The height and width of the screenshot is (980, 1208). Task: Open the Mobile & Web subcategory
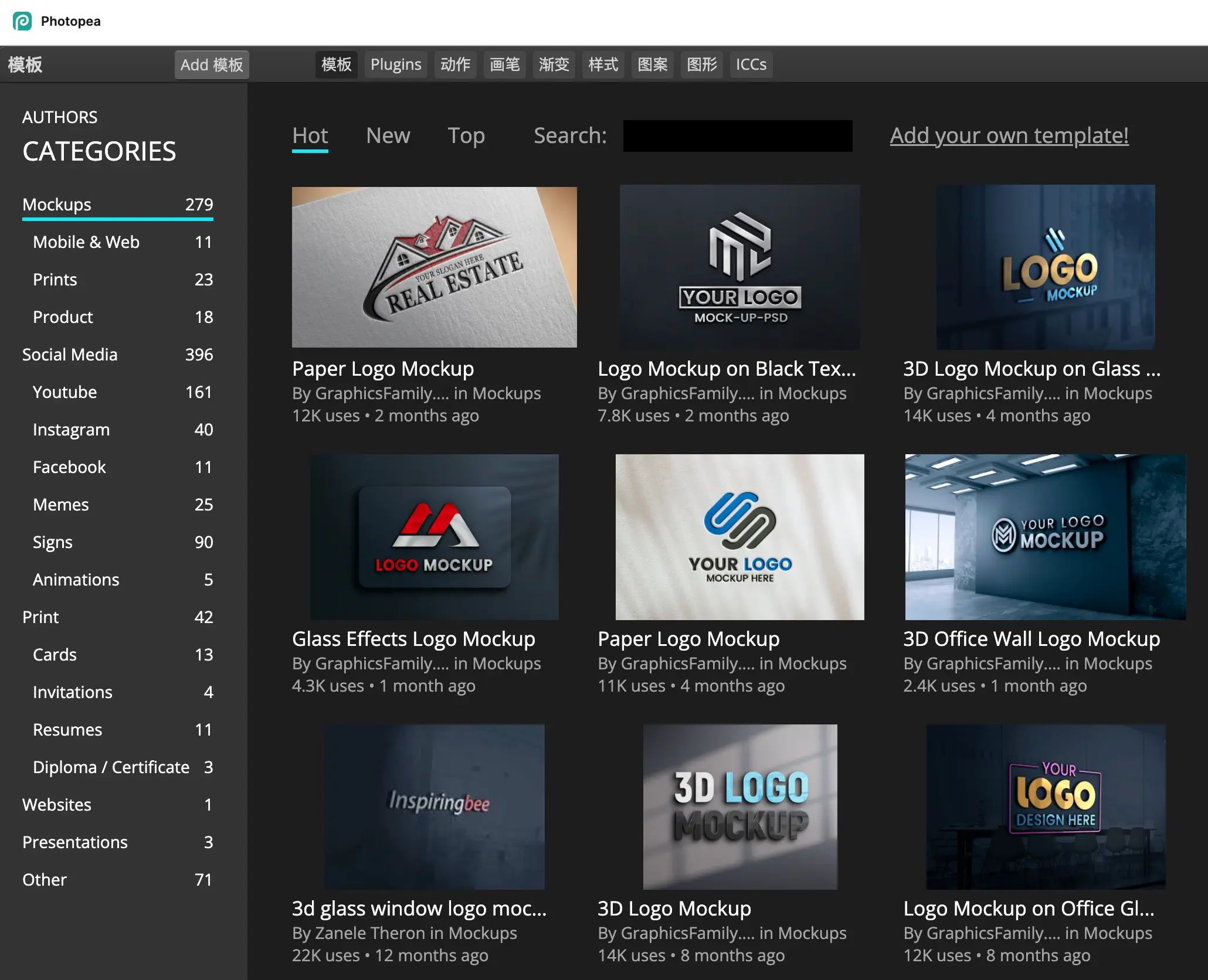[x=86, y=242]
